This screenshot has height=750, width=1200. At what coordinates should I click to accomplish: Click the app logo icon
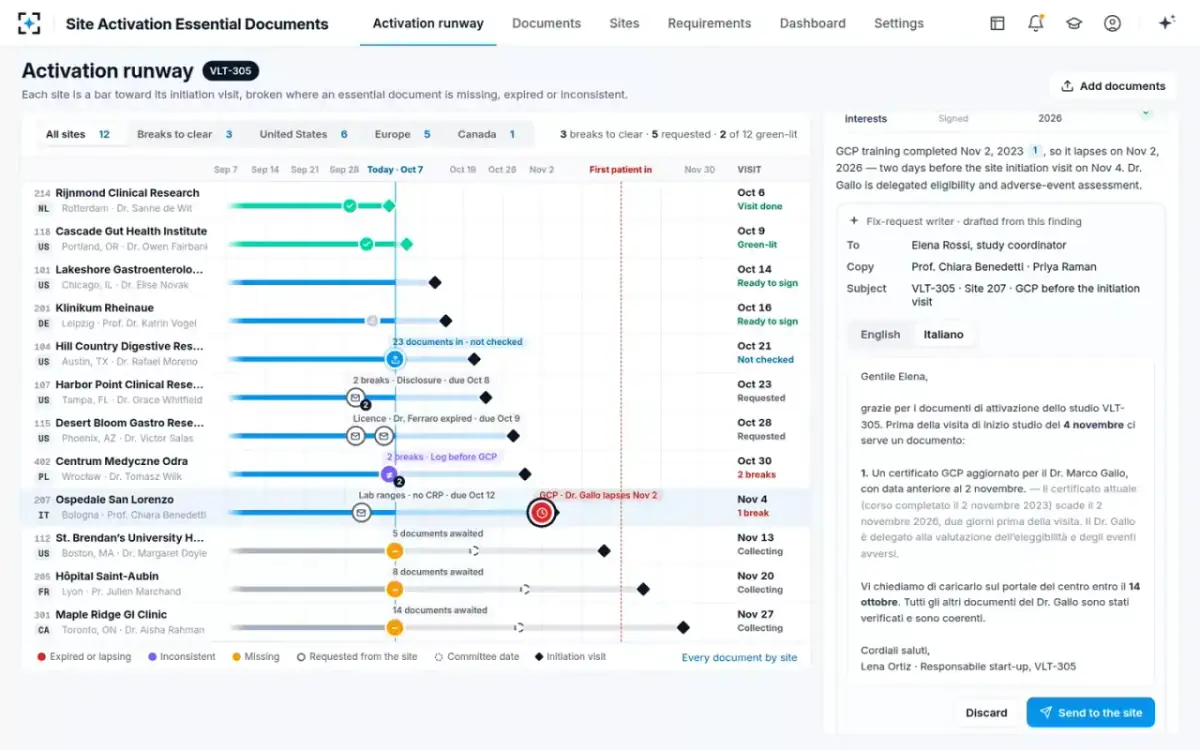pos(30,23)
